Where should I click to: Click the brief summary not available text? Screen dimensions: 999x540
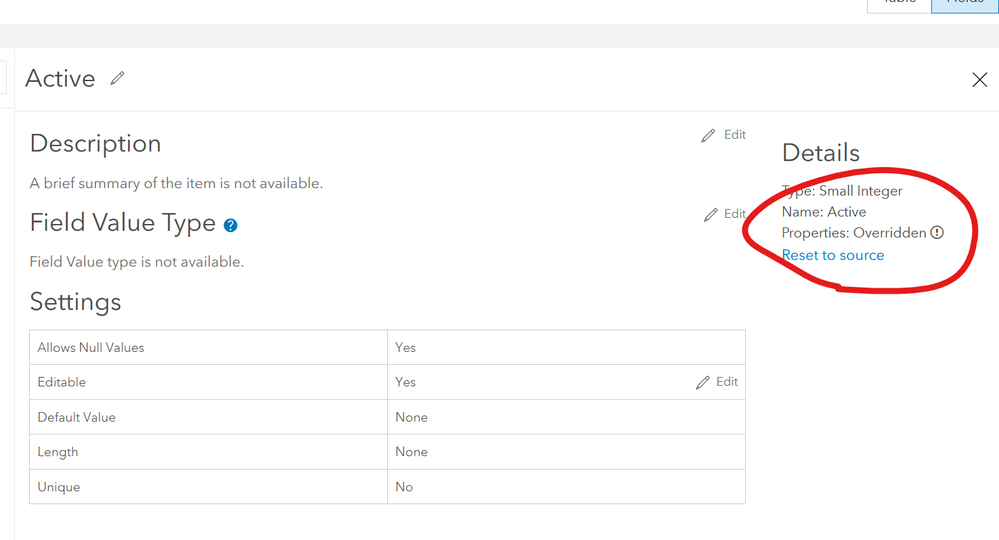coord(176,183)
